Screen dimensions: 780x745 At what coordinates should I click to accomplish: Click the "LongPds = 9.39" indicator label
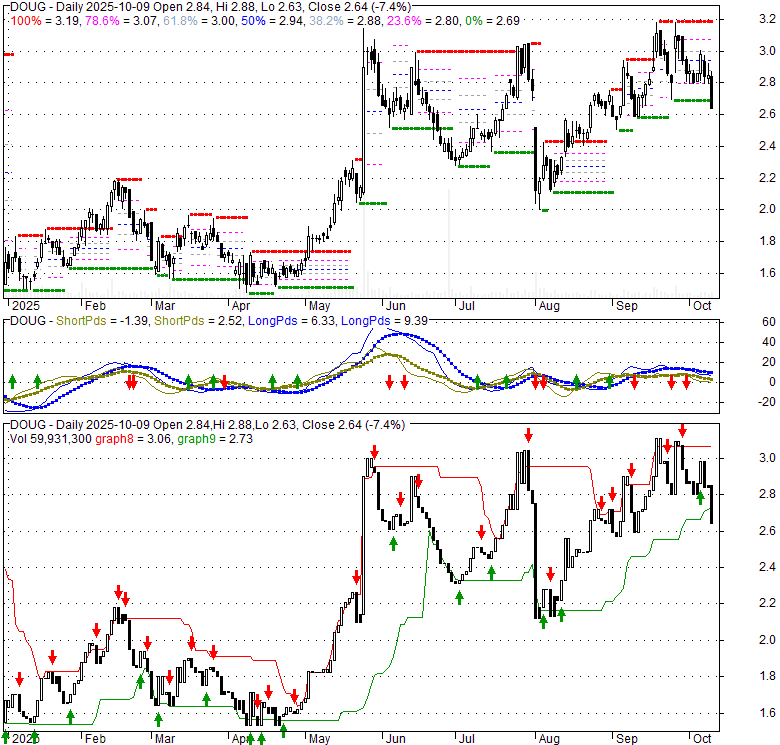385,321
